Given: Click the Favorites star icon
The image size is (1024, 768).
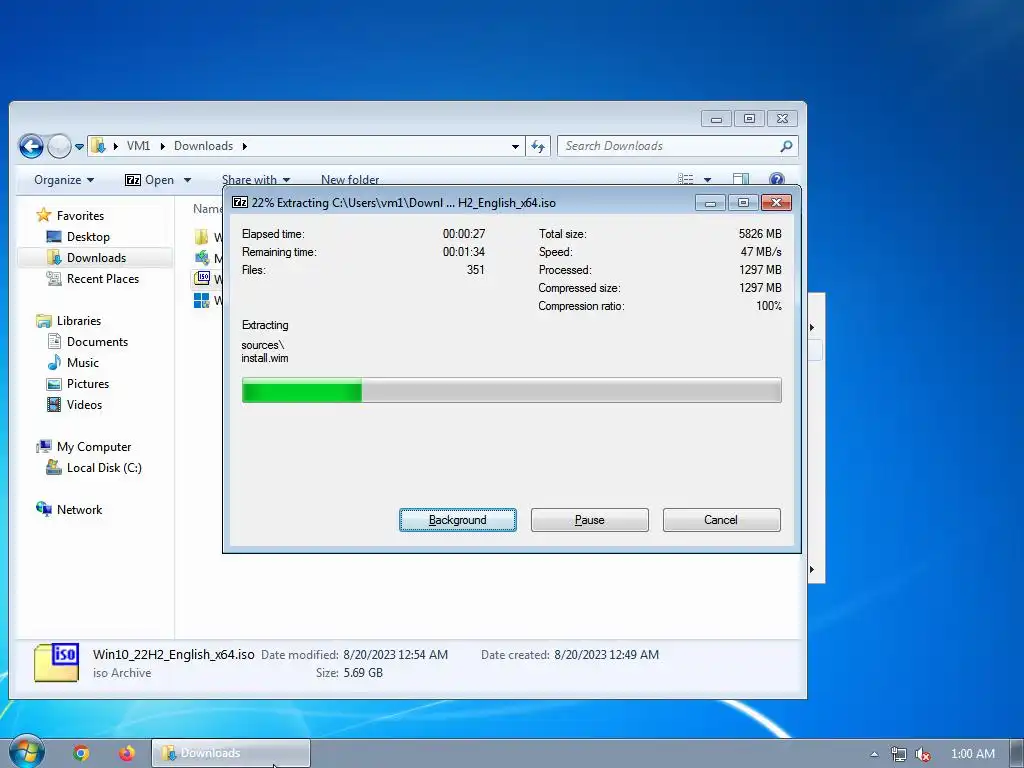Looking at the screenshot, I should point(44,215).
